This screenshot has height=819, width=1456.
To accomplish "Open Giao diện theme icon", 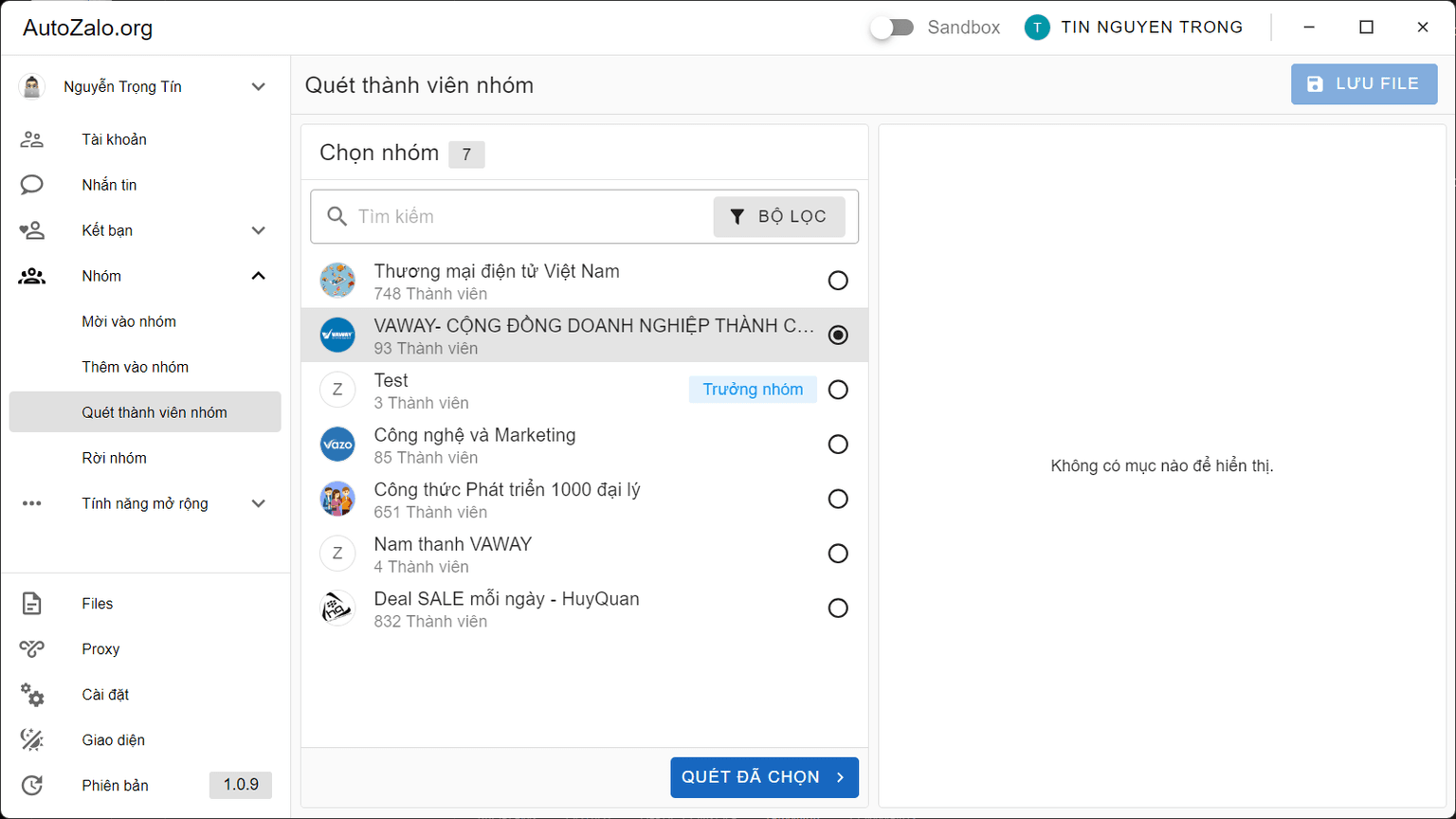I will [x=32, y=740].
